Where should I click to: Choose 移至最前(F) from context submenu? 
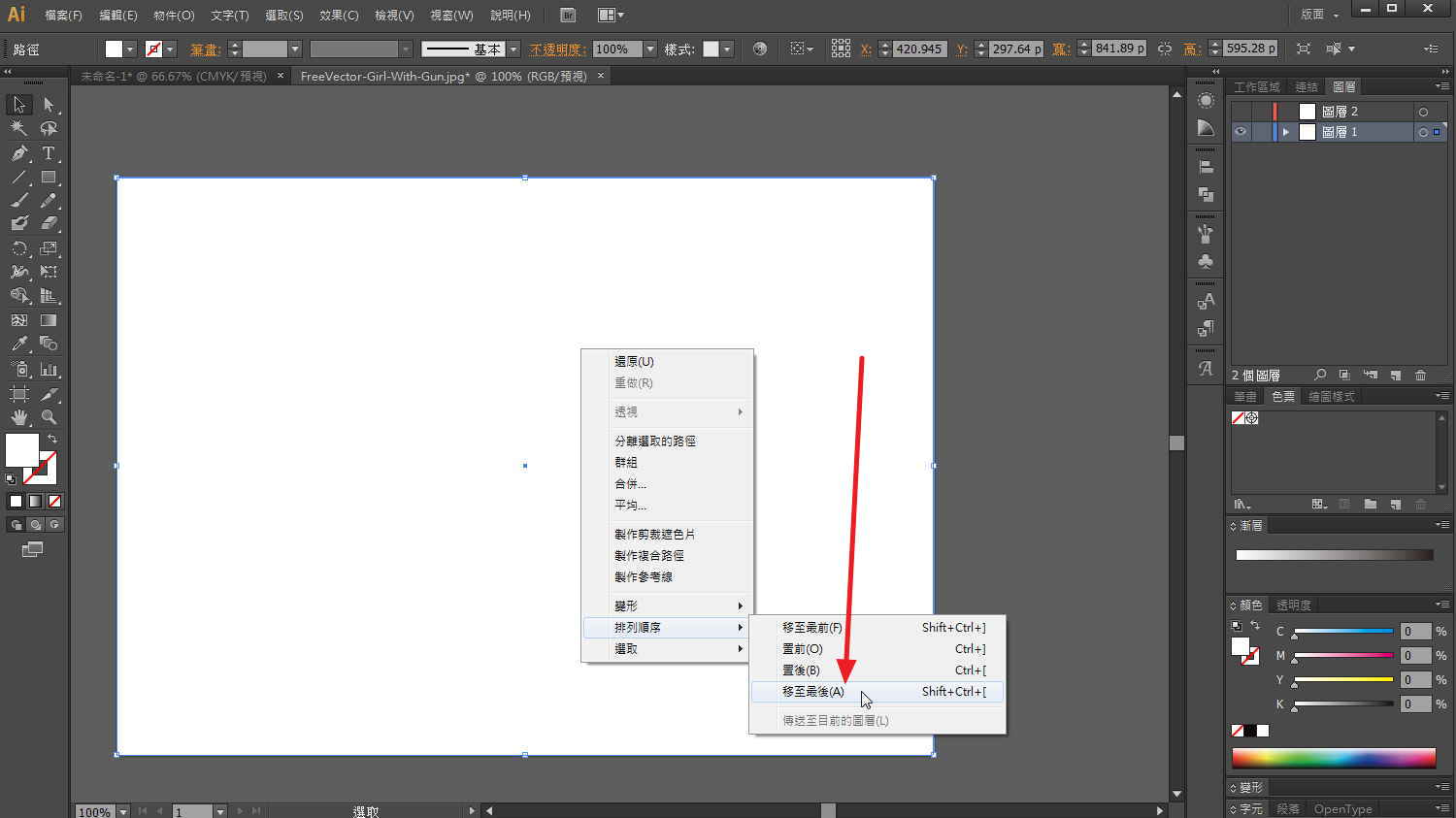[x=877, y=628]
